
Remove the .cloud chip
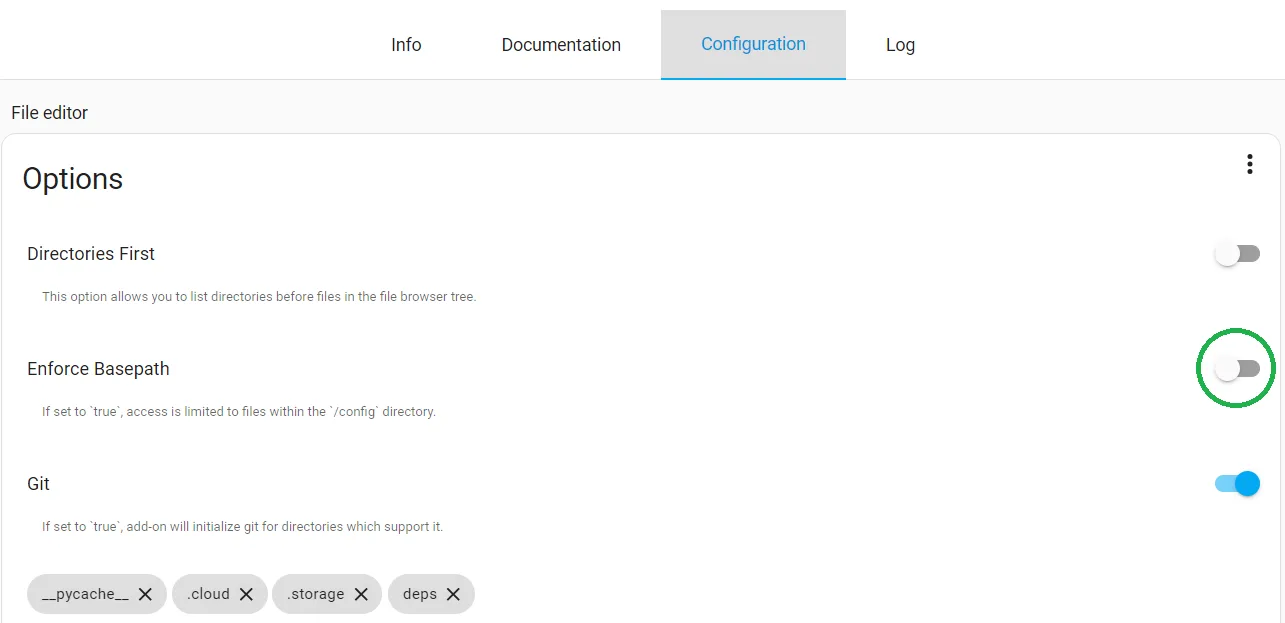coord(246,594)
